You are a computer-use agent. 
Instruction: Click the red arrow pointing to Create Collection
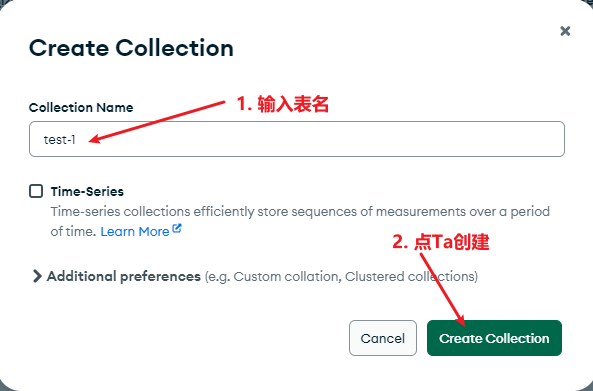442,289
